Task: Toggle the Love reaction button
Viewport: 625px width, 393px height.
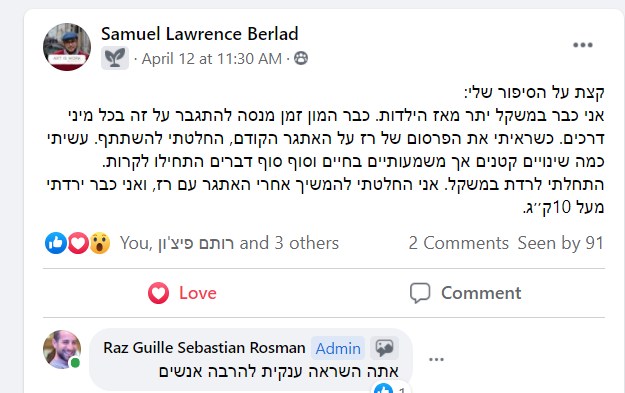Action: pyautogui.click(x=182, y=293)
